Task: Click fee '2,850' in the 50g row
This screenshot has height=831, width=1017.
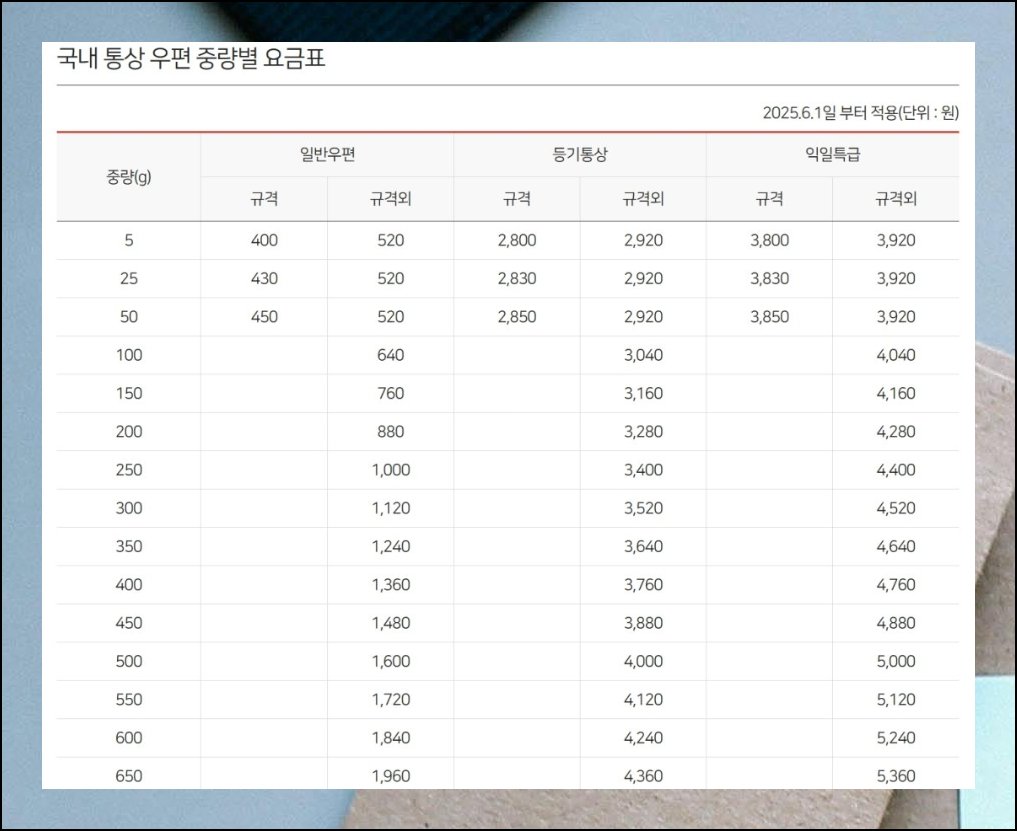Action: (x=517, y=317)
